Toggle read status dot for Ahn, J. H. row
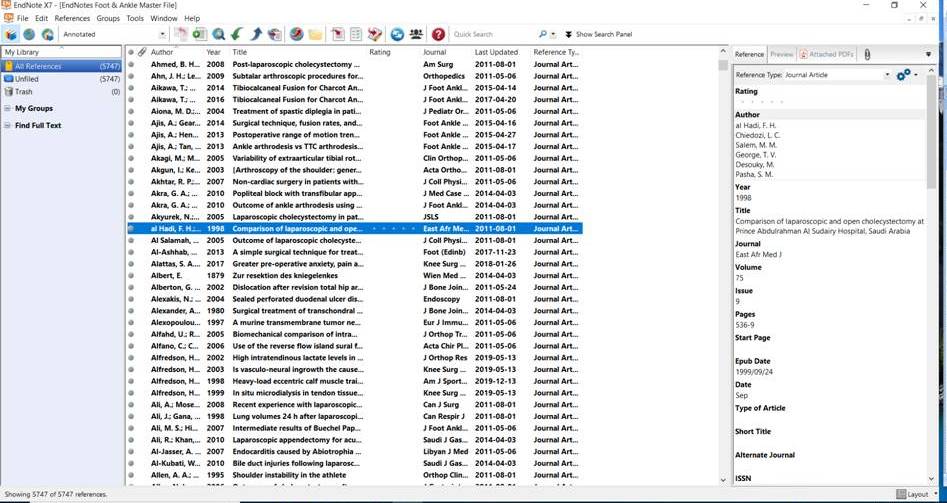Viewport: 947px width, 503px height. point(131,76)
